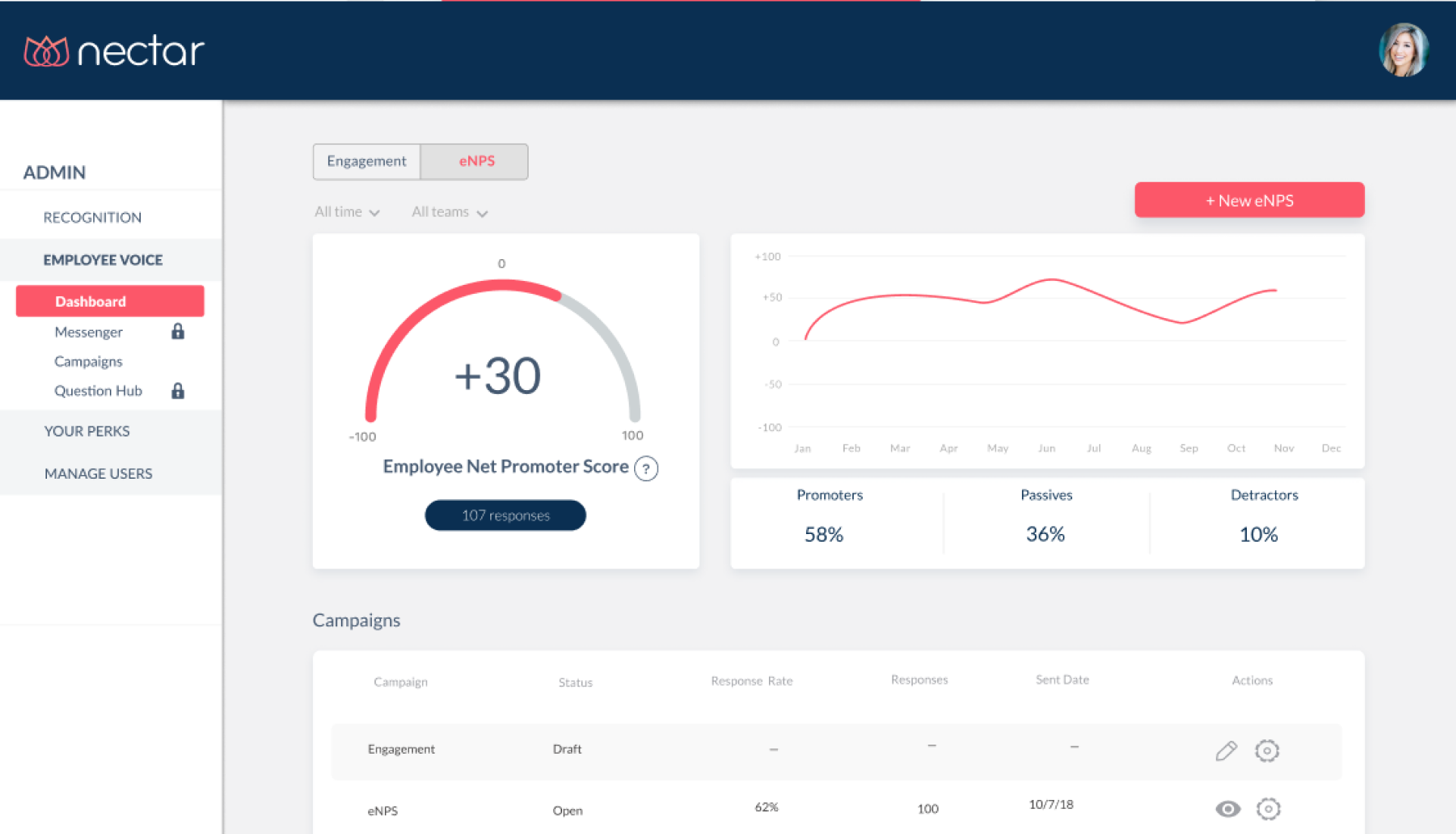The image size is (1456, 834).
Task: Open Campaigns in the sidebar
Action: pyautogui.click(x=89, y=361)
